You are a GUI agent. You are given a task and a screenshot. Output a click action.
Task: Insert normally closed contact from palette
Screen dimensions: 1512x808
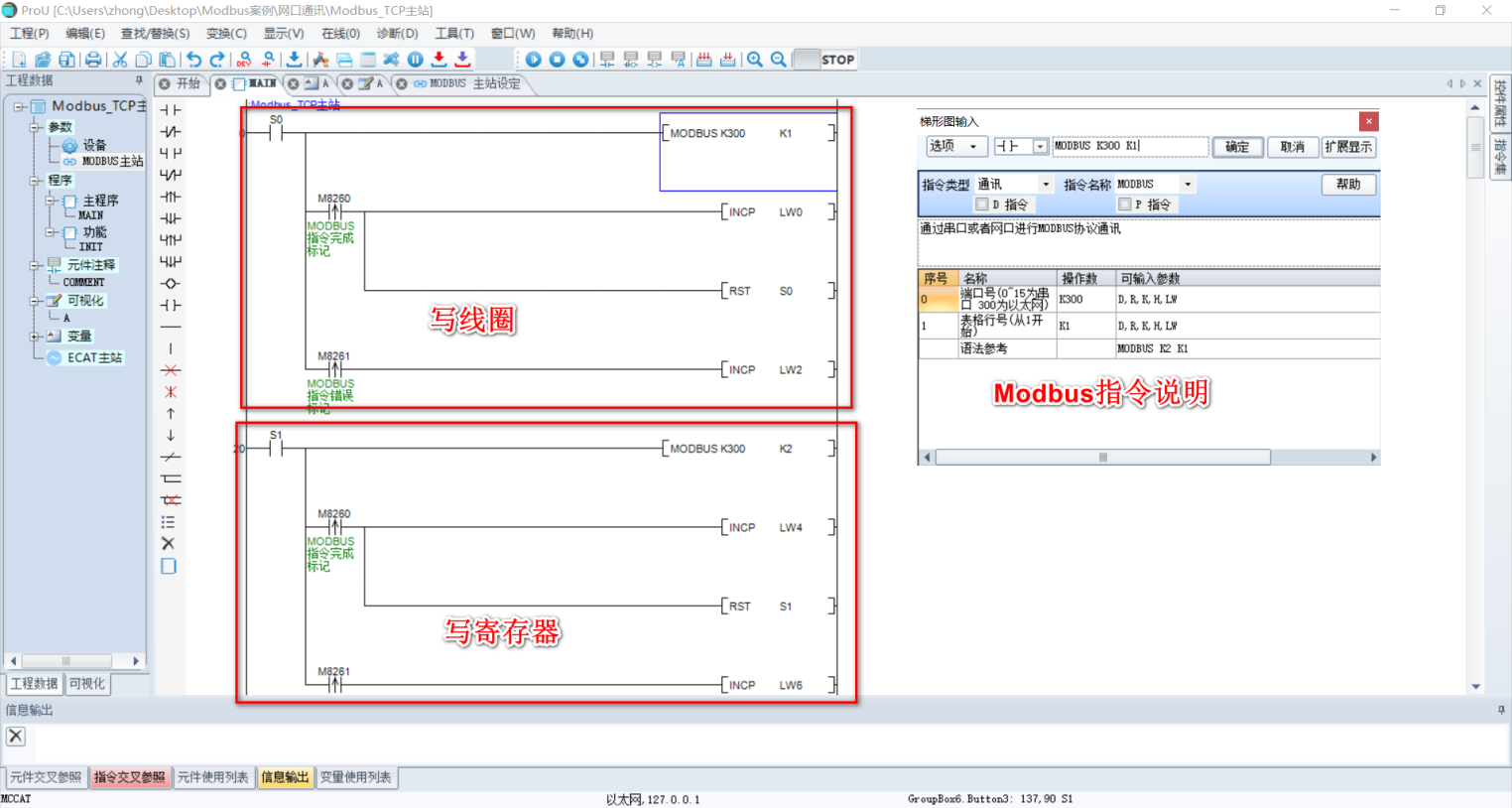[x=171, y=132]
